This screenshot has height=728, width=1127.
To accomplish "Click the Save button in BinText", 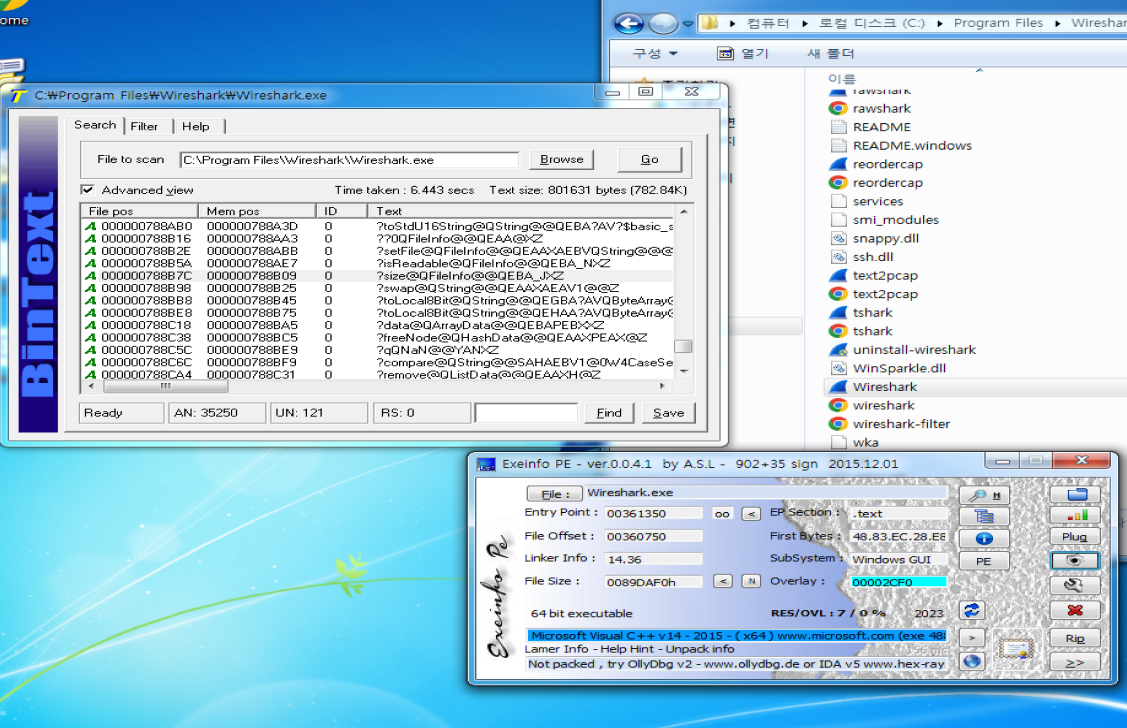I will 668,413.
